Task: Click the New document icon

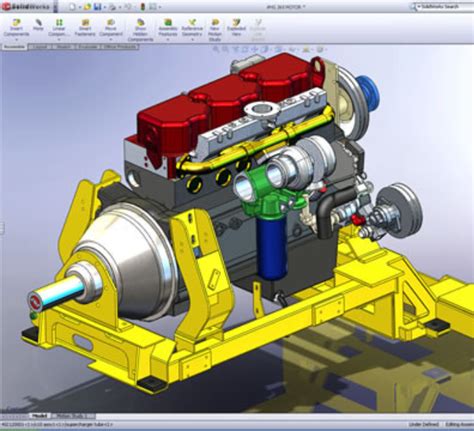Action: click(x=73, y=7)
